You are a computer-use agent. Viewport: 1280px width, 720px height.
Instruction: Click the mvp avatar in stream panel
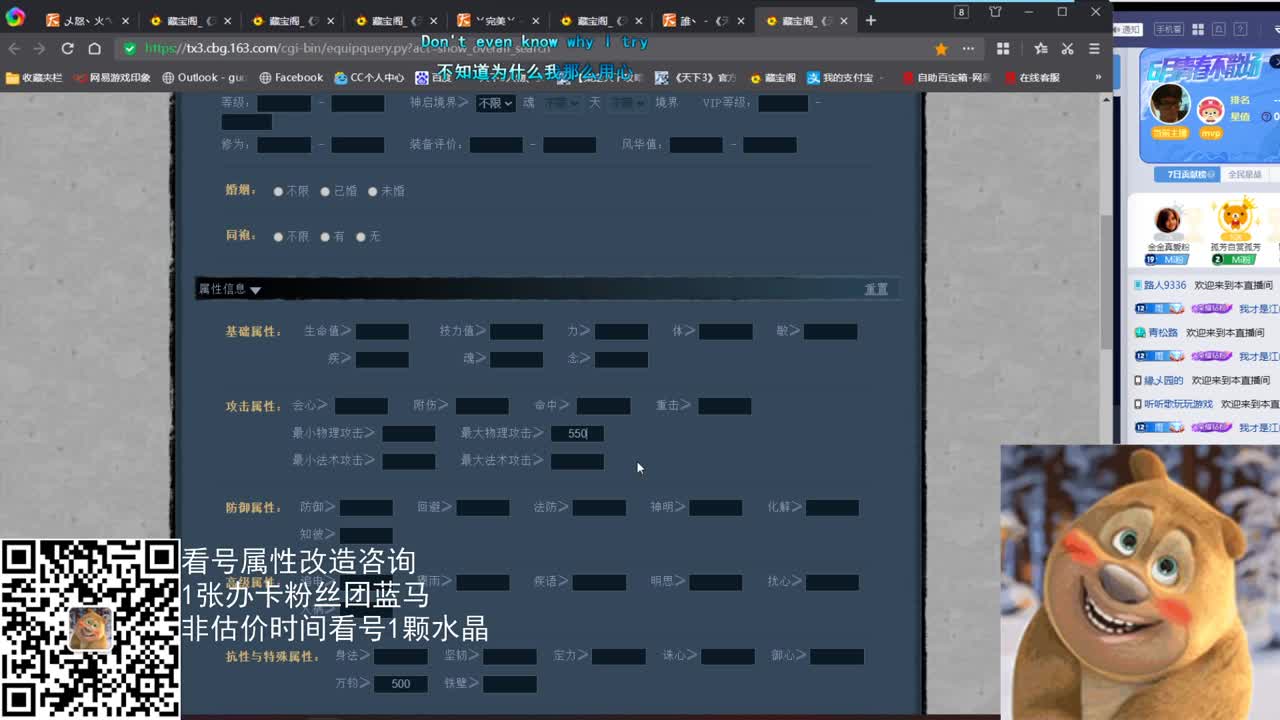pos(1211,110)
